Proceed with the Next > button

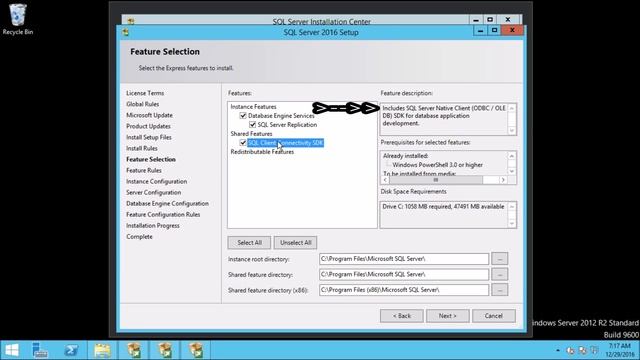coord(448,316)
